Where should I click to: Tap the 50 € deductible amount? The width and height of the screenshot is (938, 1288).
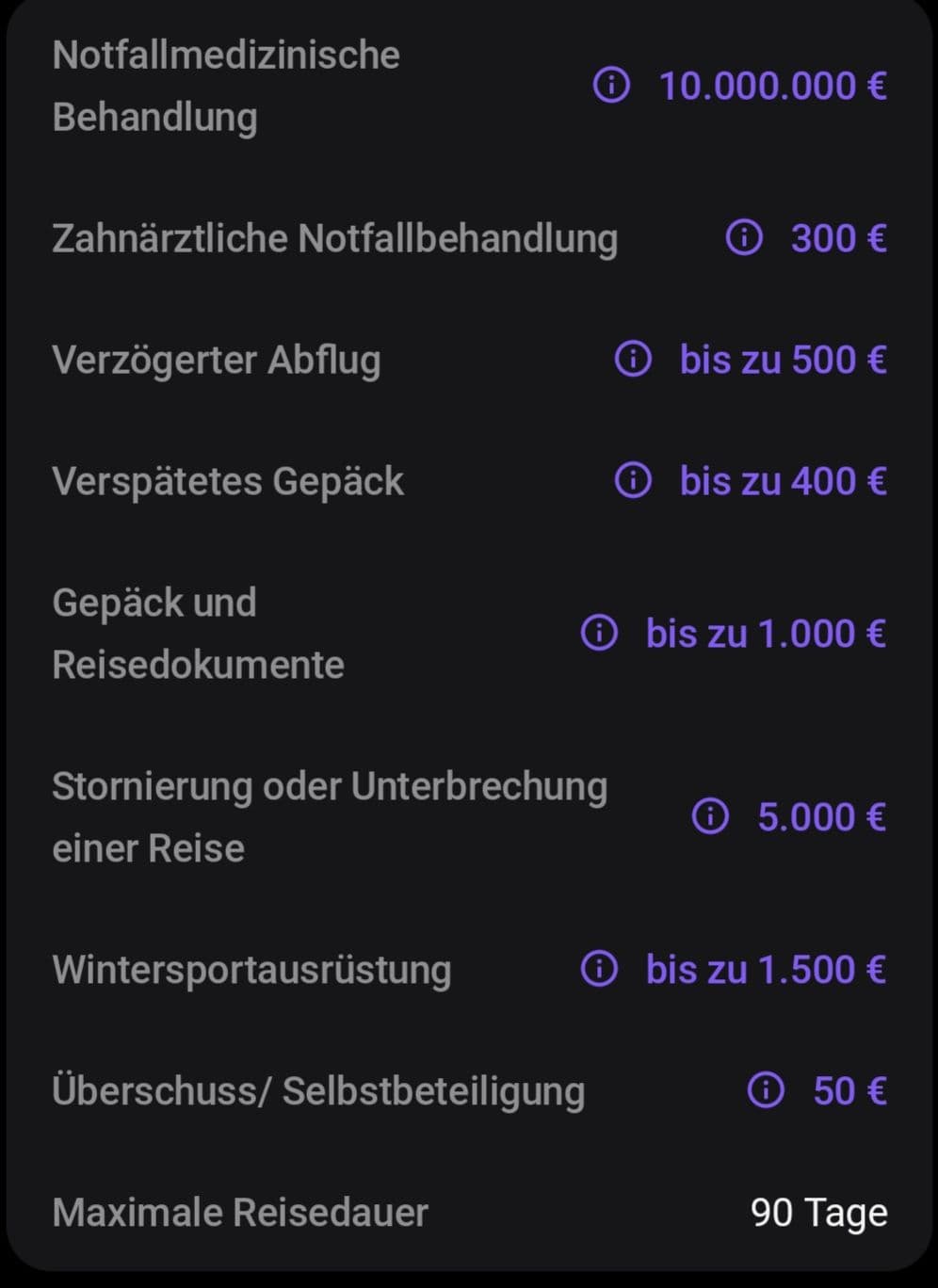[849, 1090]
